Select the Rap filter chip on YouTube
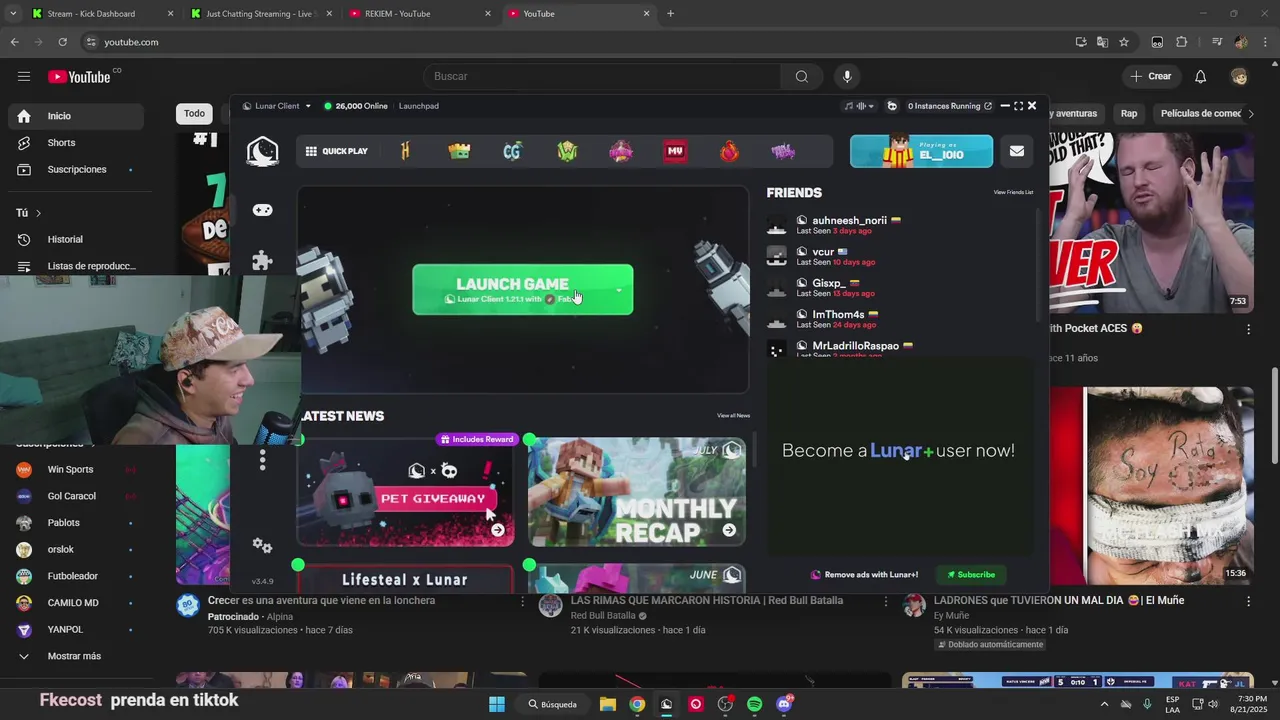Image resolution: width=1280 pixels, height=720 pixels. [1129, 114]
